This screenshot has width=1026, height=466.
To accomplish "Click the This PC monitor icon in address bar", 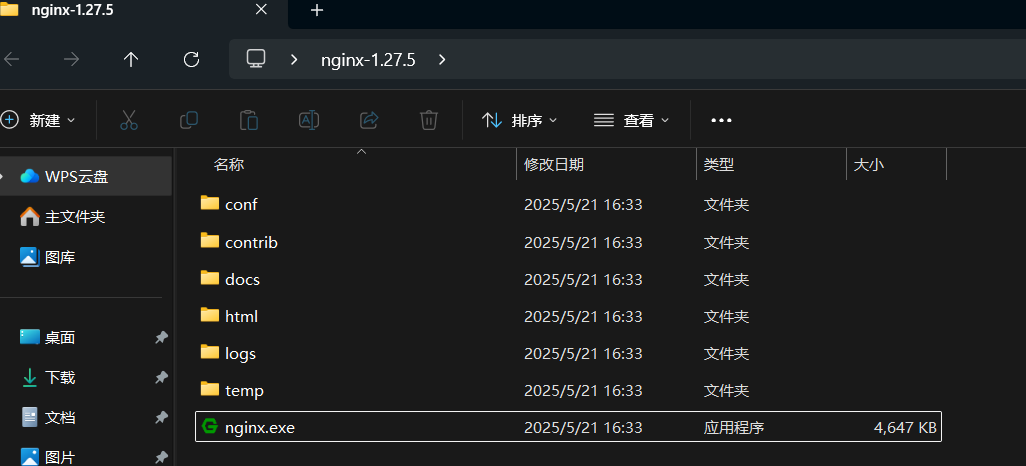I will tap(255, 59).
